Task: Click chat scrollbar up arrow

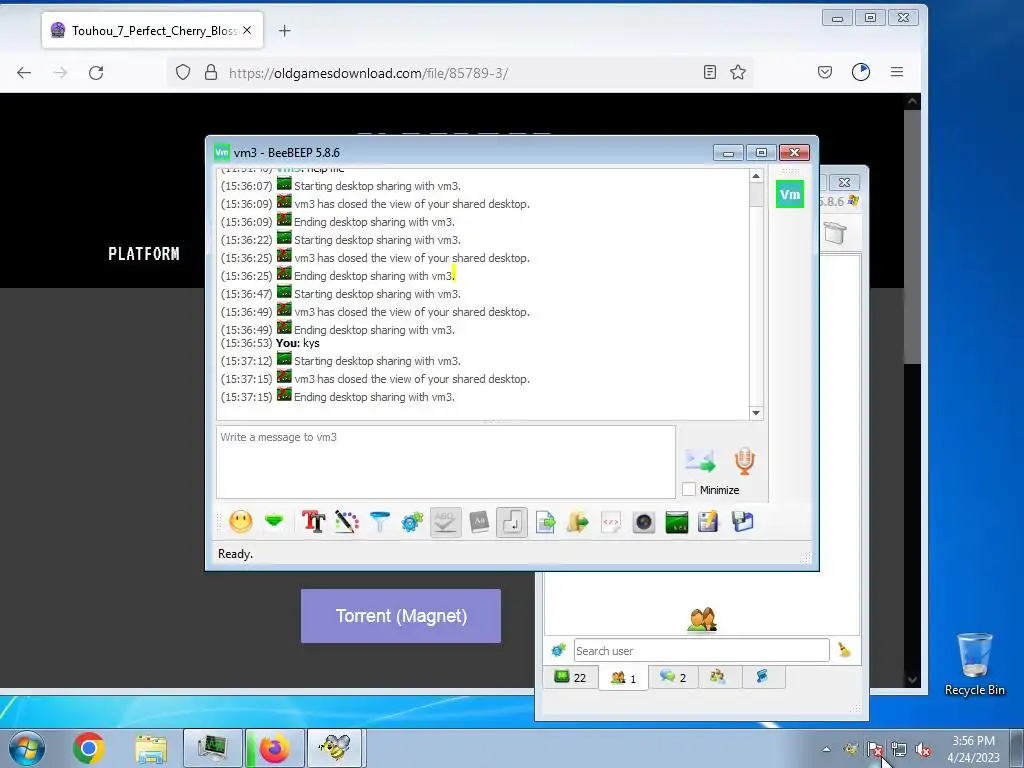Action: [x=756, y=176]
